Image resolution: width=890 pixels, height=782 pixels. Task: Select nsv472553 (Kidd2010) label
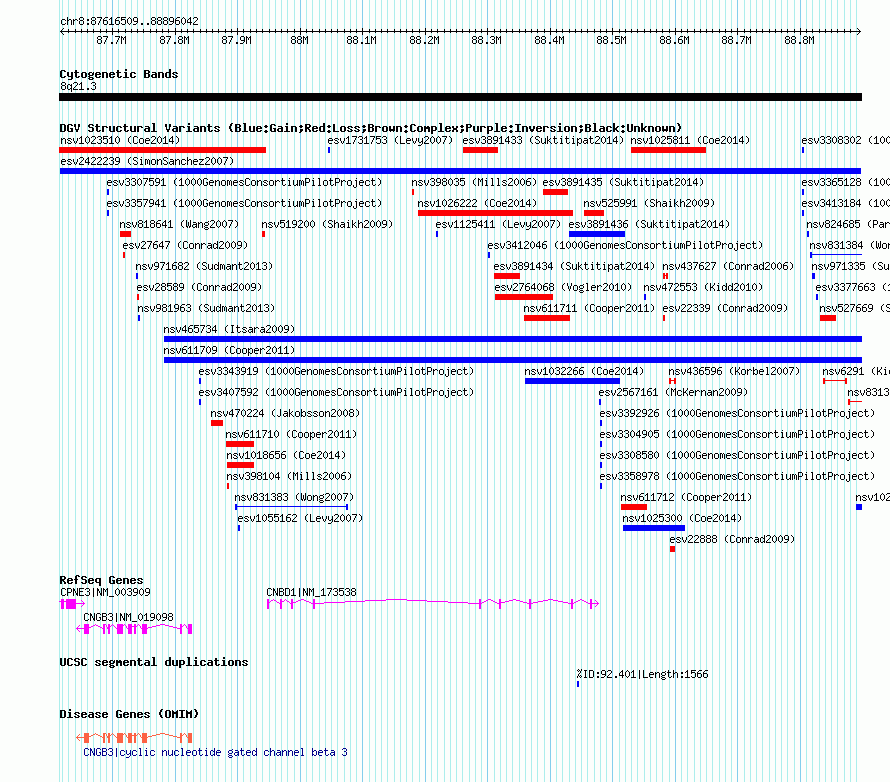(x=703, y=287)
